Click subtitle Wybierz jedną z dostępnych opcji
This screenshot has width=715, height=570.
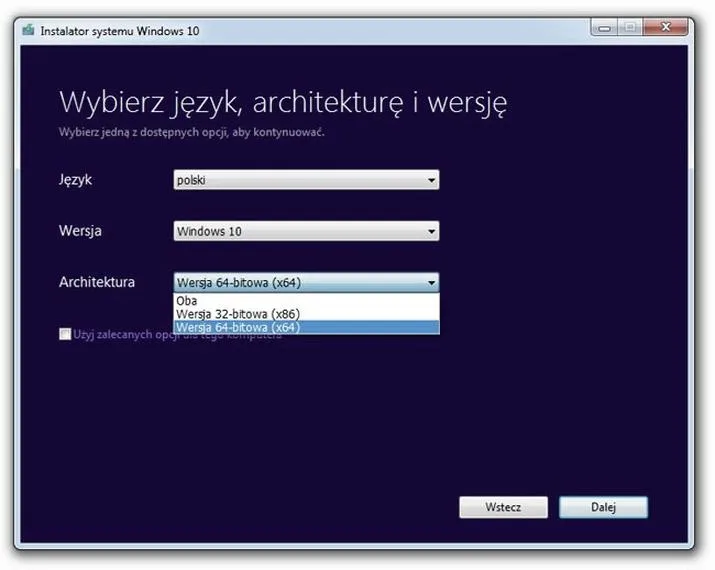pos(192,132)
